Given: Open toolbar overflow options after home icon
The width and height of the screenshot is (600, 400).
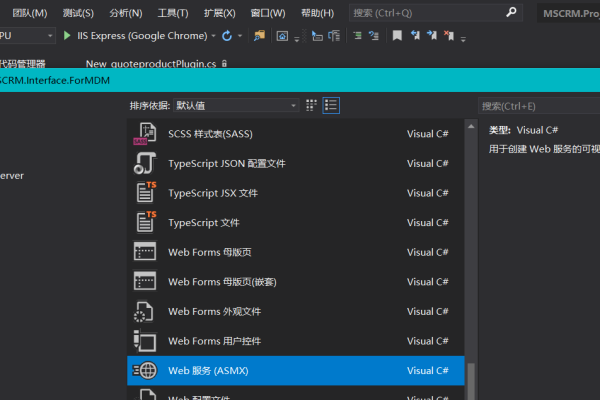Looking at the screenshot, I should pyautogui.click(x=297, y=39).
